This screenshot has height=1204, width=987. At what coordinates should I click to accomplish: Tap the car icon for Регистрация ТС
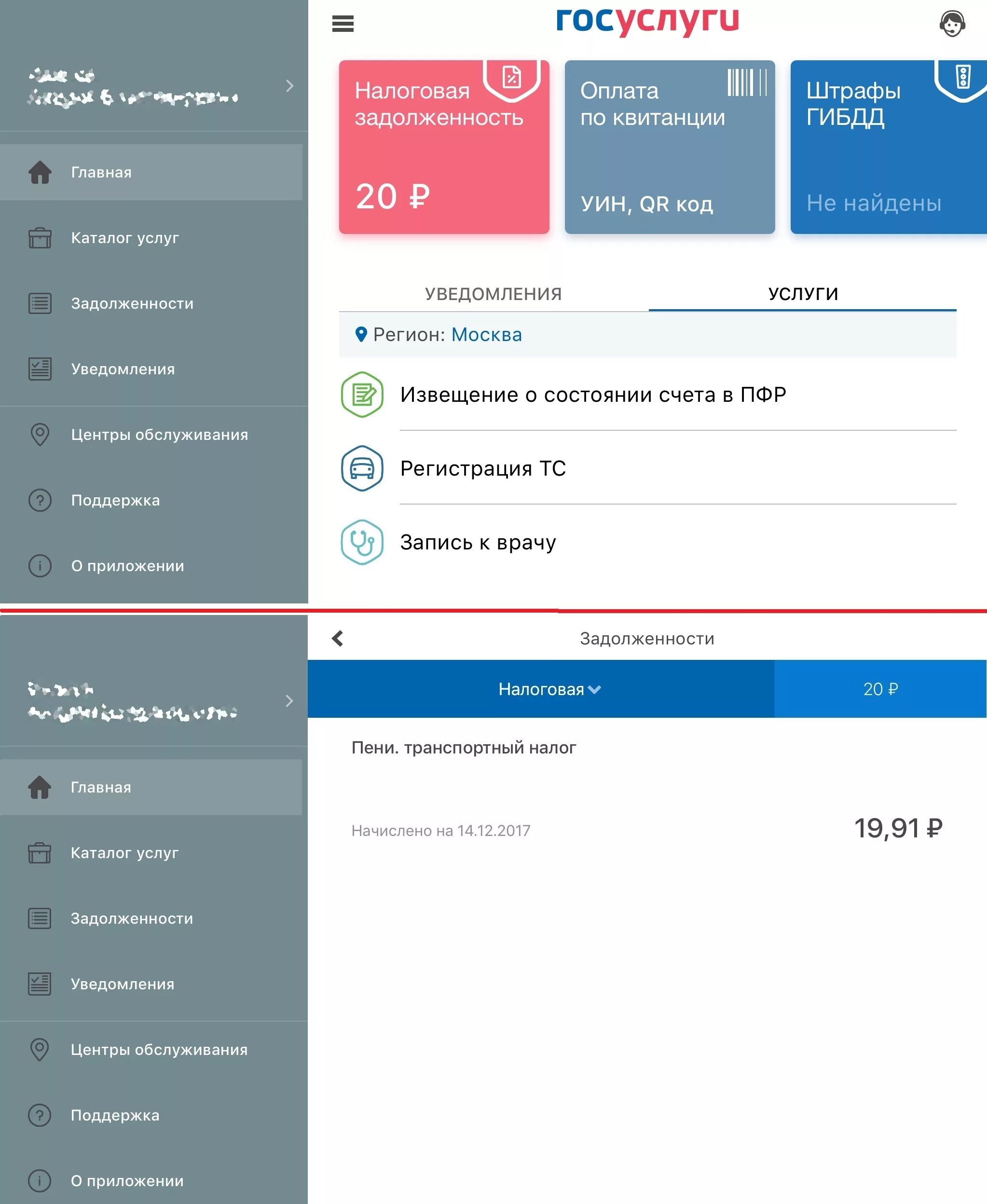362,468
